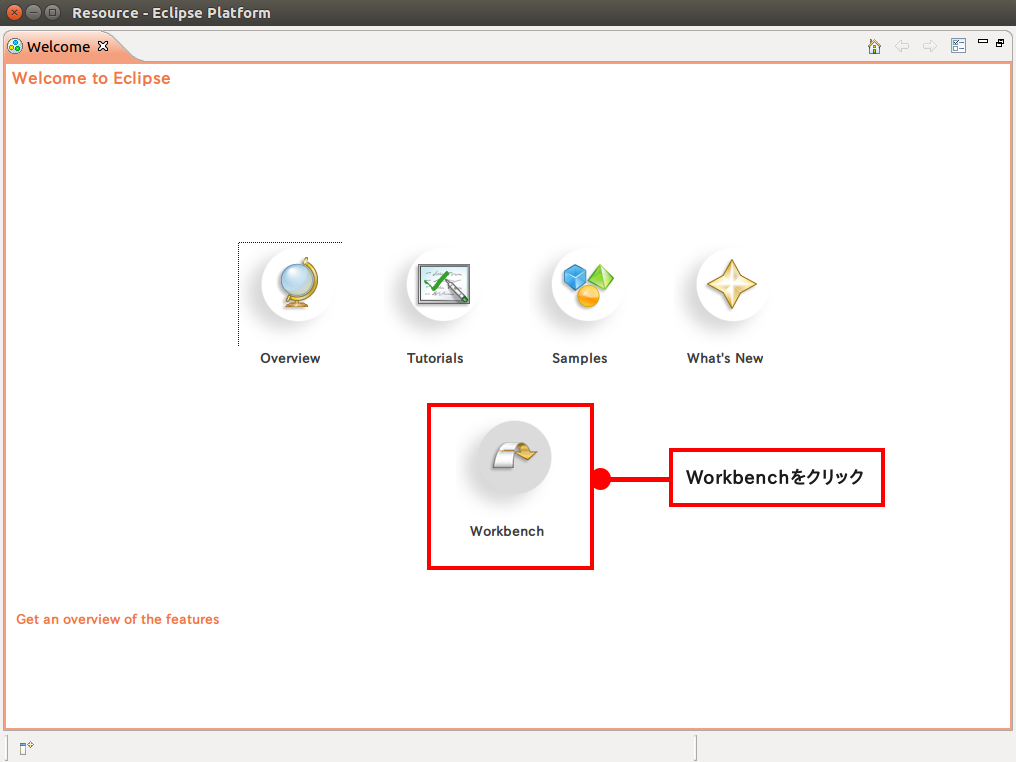
Task: Open the What's New star icon
Action: tap(732, 284)
